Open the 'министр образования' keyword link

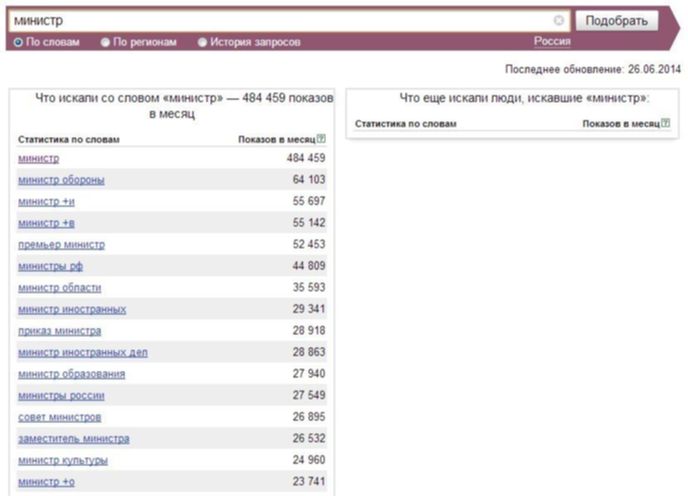[72, 374]
